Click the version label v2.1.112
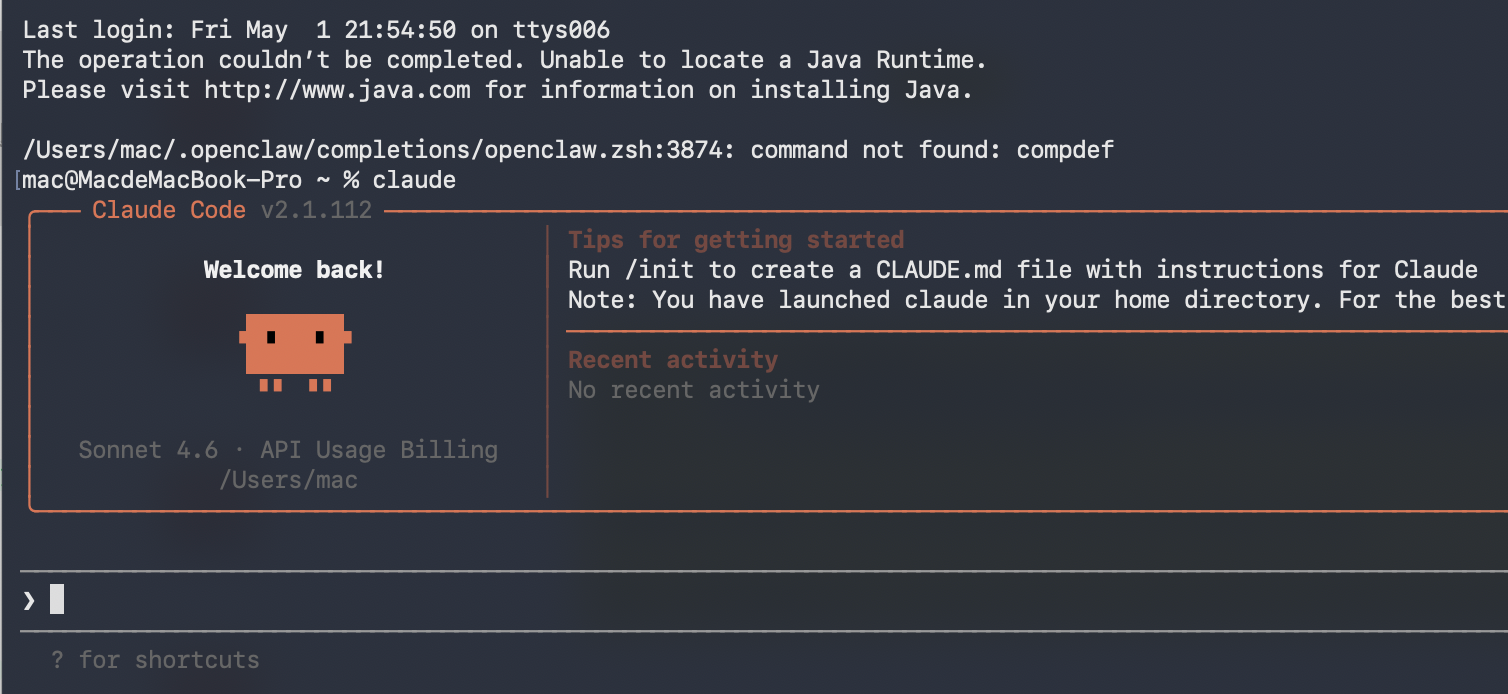This screenshot has width=1508, height=694. (316, 210)
